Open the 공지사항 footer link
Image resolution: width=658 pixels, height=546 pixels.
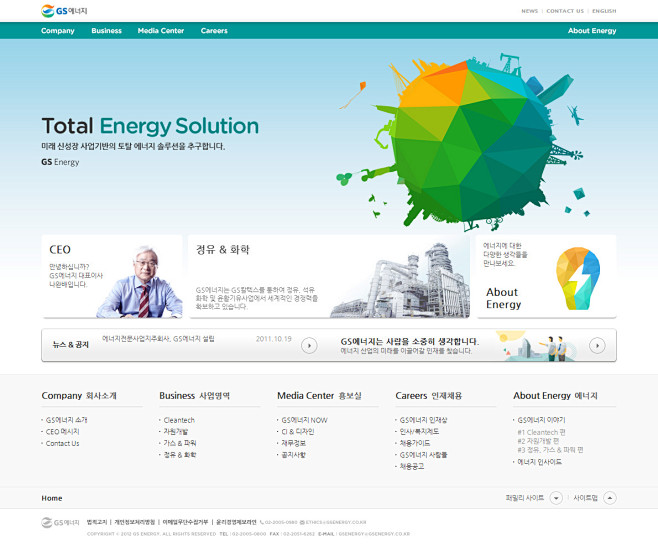(x=293, y=455)
